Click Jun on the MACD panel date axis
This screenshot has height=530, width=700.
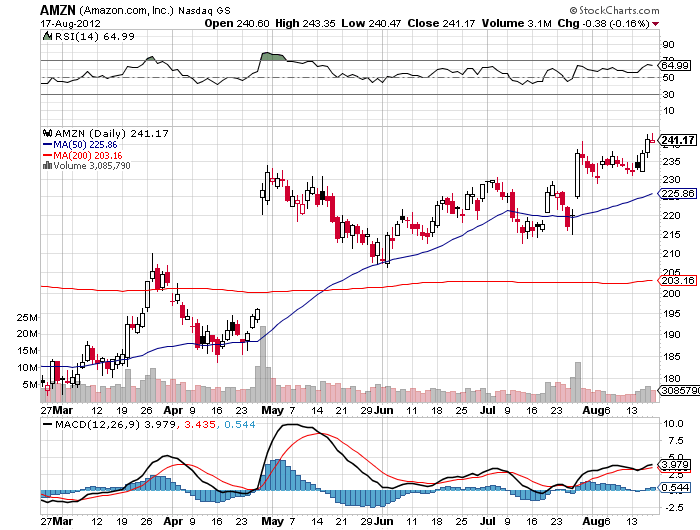(x=384, y=521)
